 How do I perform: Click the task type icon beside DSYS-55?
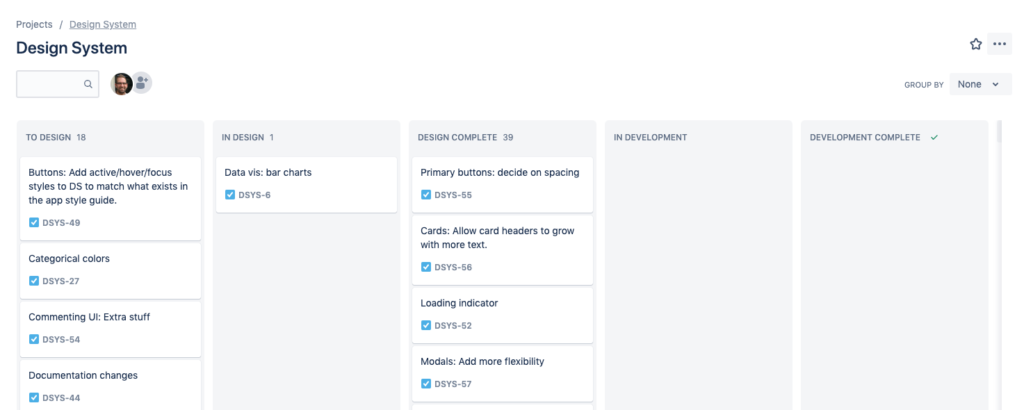426,195
